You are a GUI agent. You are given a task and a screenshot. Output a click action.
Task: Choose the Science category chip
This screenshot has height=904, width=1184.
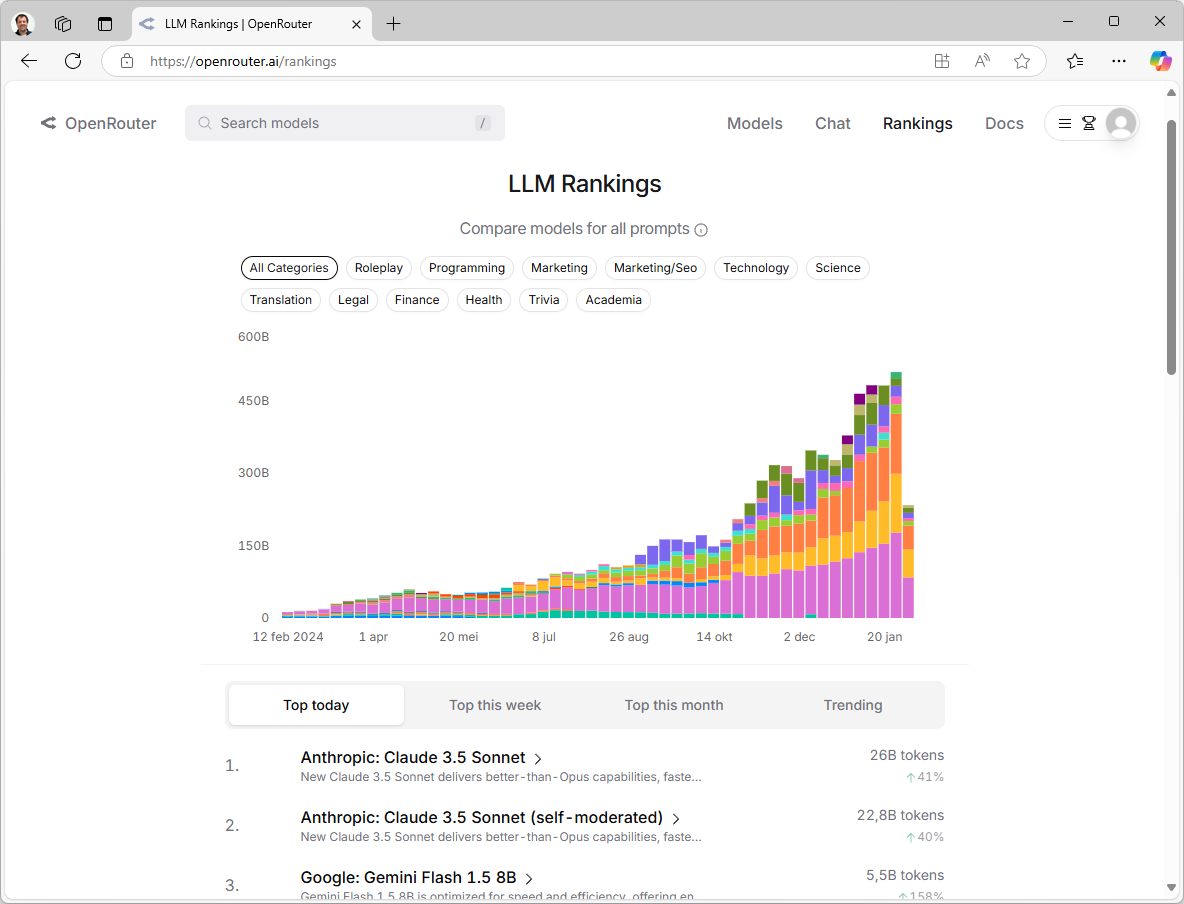837,268
